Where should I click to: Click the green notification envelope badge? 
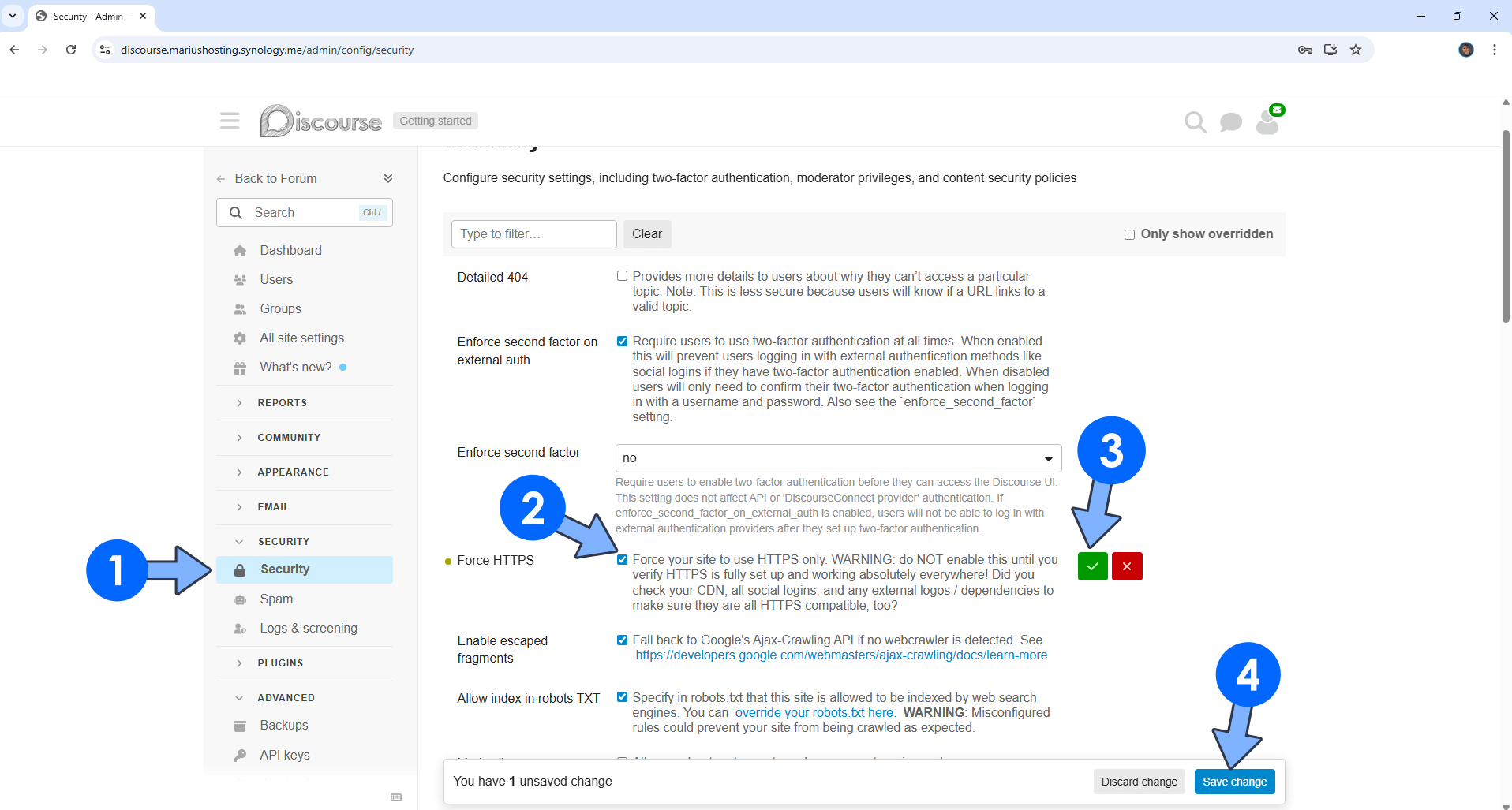click(x=1277, y=110)
